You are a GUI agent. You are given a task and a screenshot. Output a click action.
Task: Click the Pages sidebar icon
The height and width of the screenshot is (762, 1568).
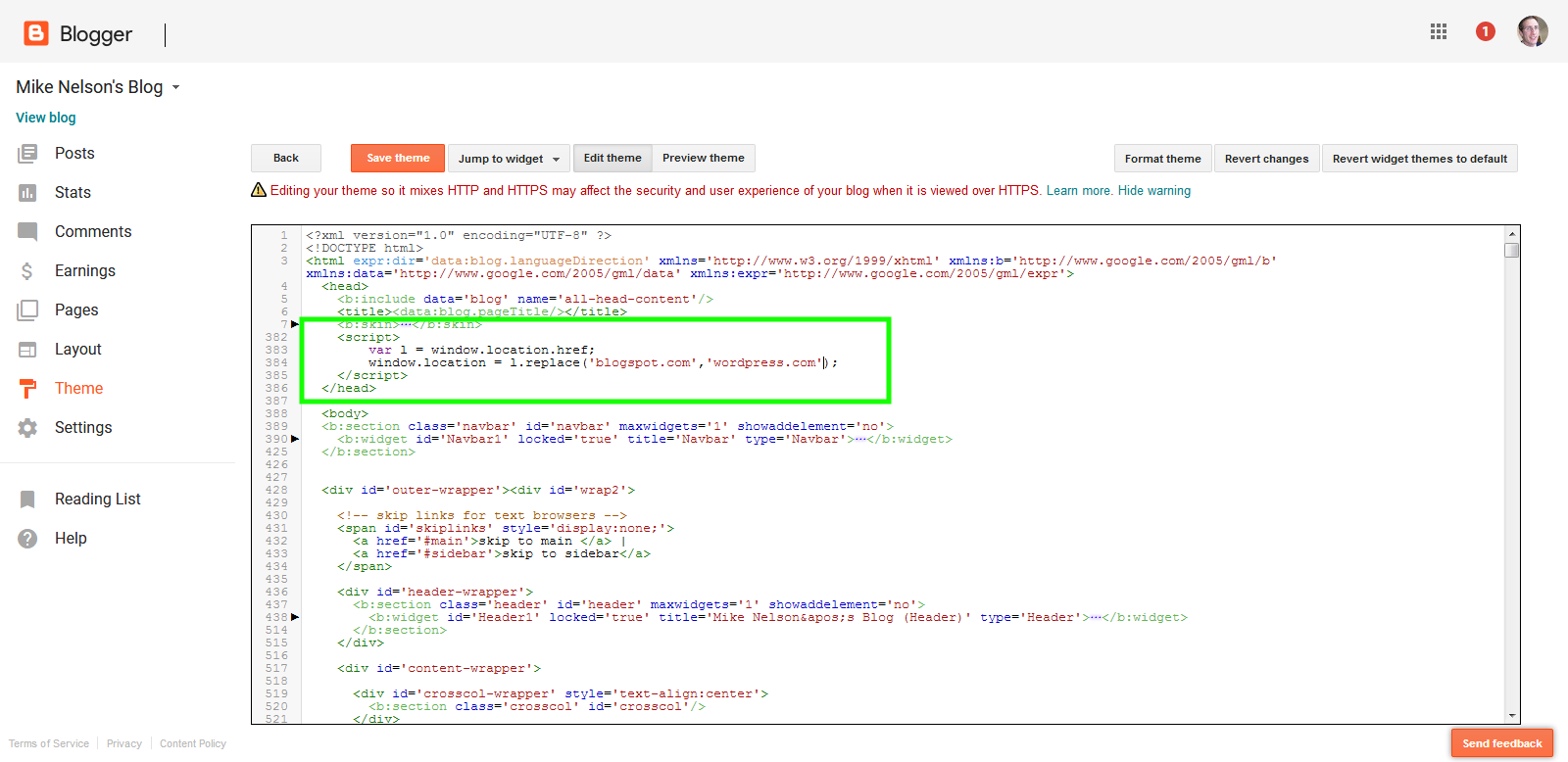27,310
